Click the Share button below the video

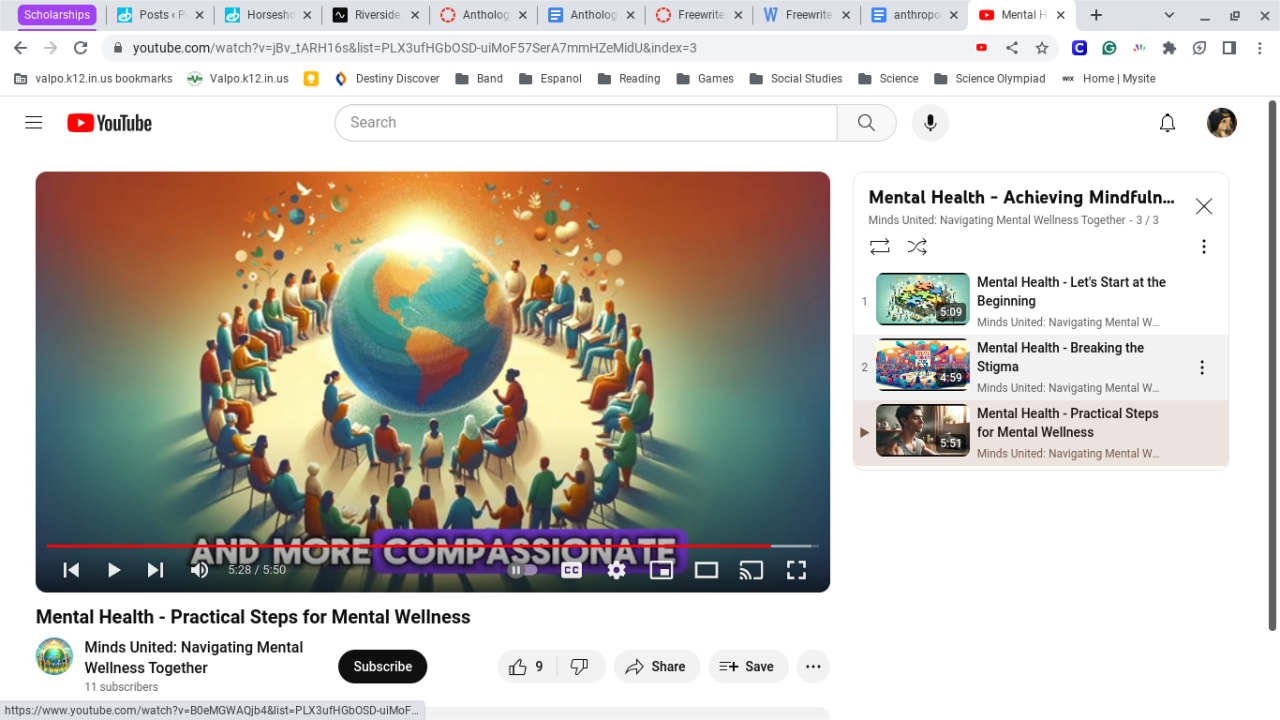656,667
